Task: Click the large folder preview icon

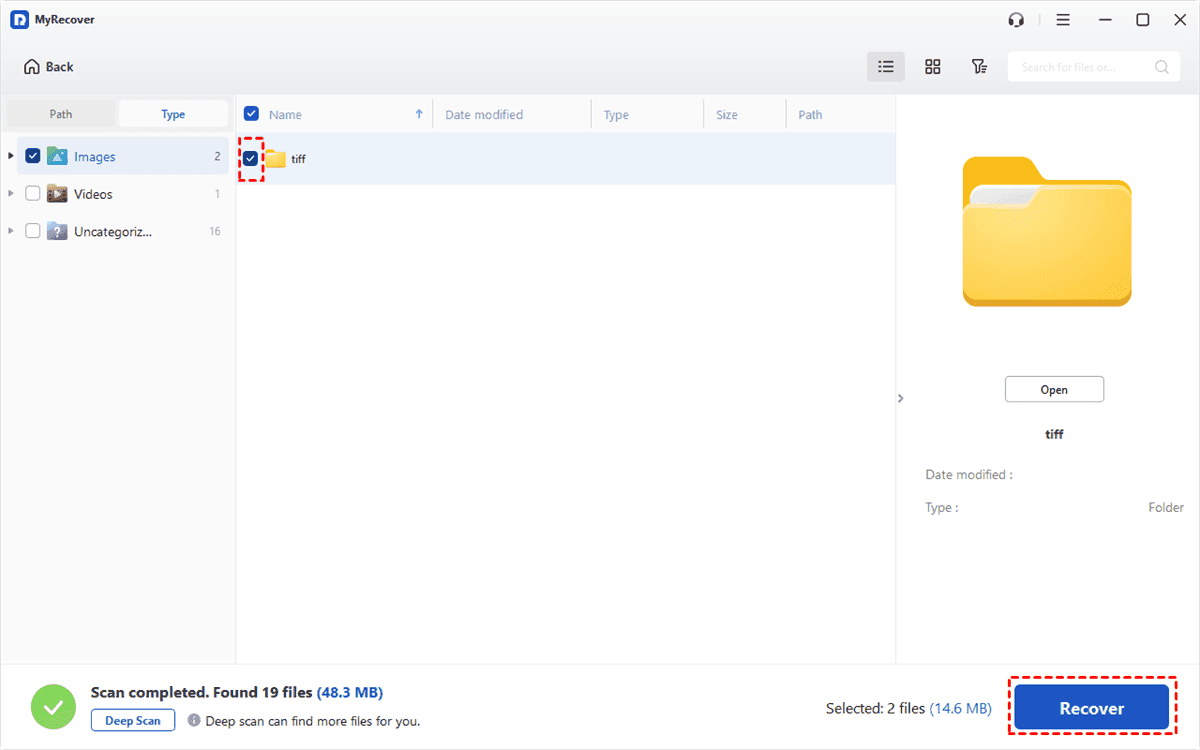Action: point(1046,232)
